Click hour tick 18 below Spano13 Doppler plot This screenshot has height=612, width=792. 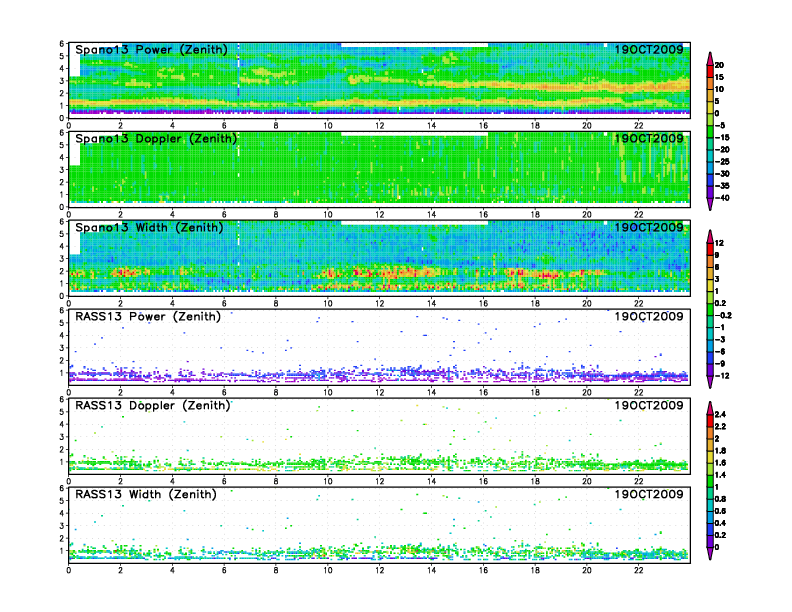[535, 215]
